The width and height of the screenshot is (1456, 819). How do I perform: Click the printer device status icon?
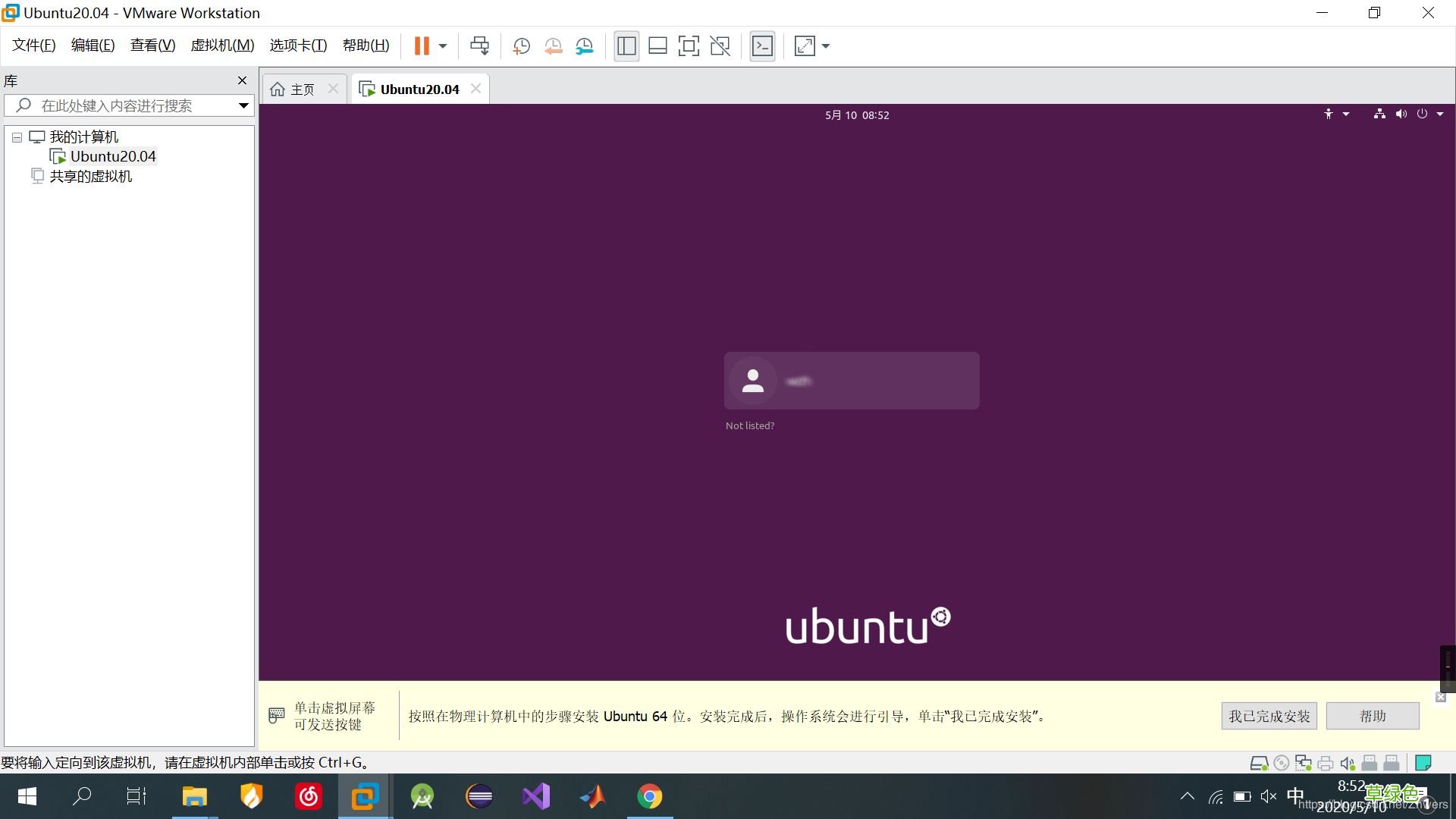(1326, 763)
